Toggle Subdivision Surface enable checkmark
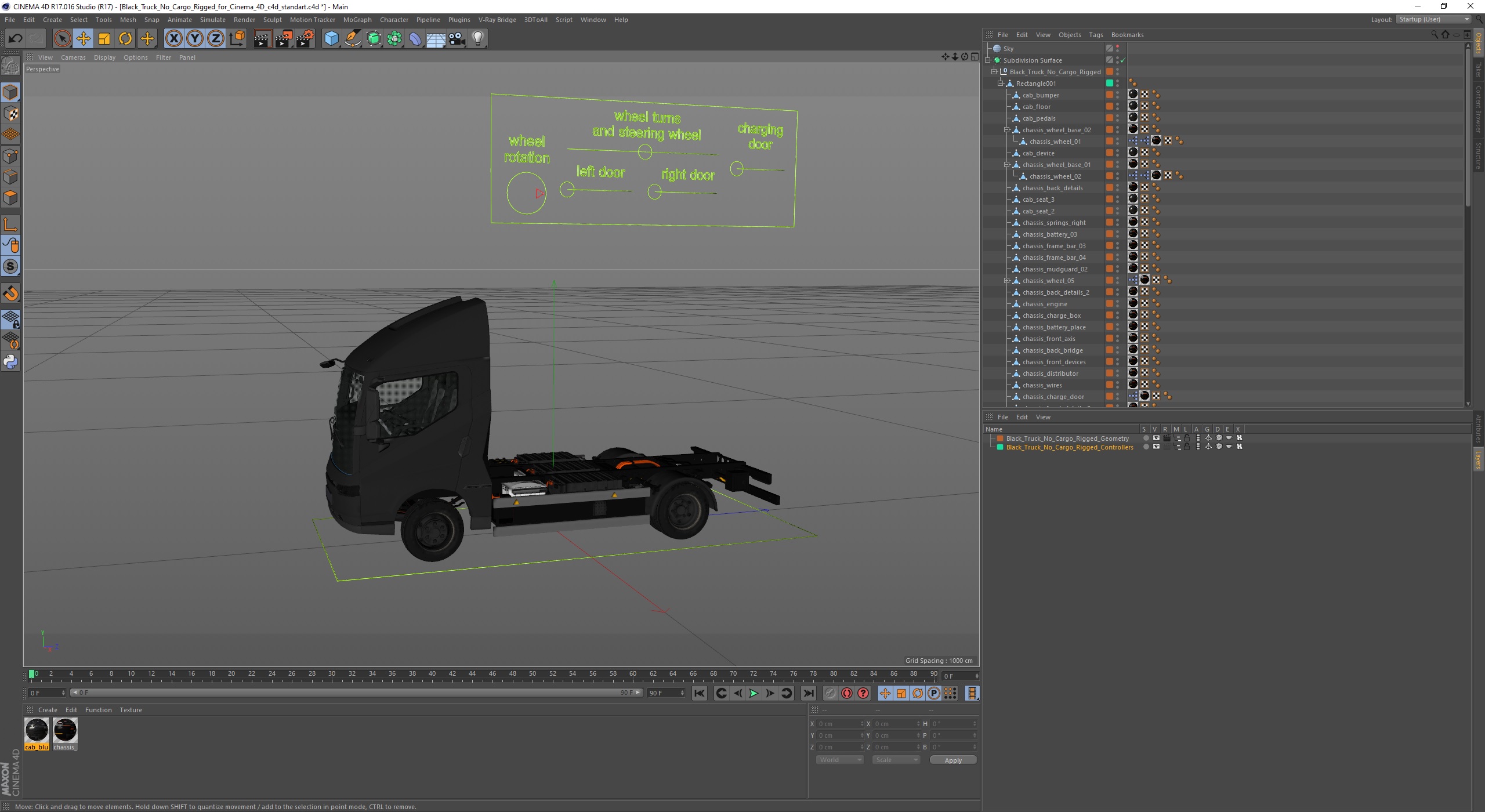This screenshot has width=1485, height=812. click(1123, 60)
